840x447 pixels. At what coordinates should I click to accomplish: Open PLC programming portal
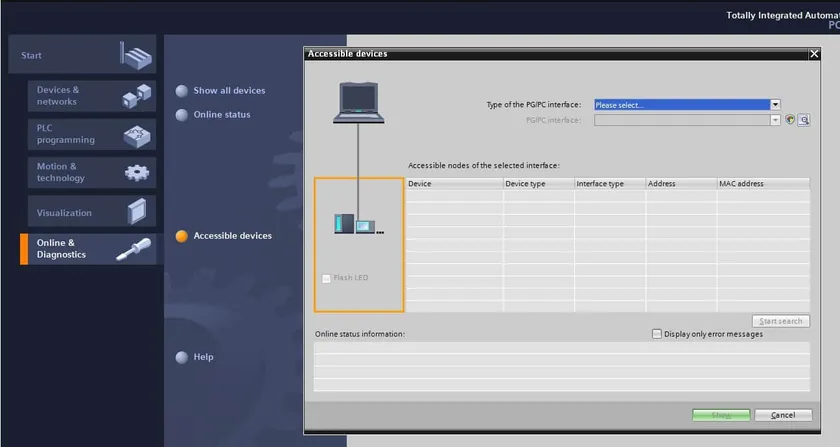[x=92, y=134]
